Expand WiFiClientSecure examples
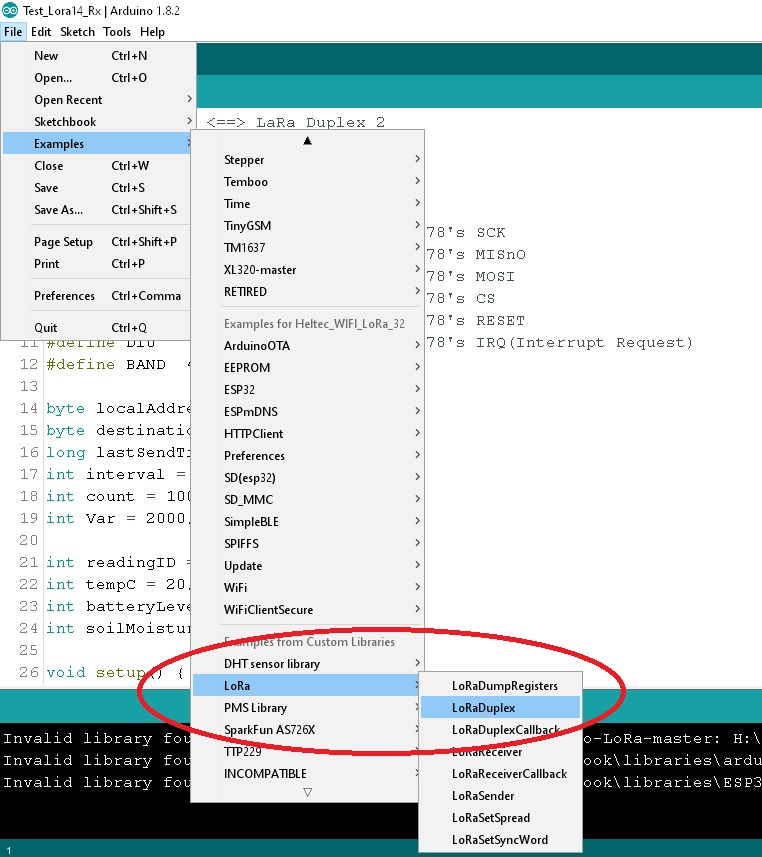Screen dimensions: 762x857 tap(307, 609)
